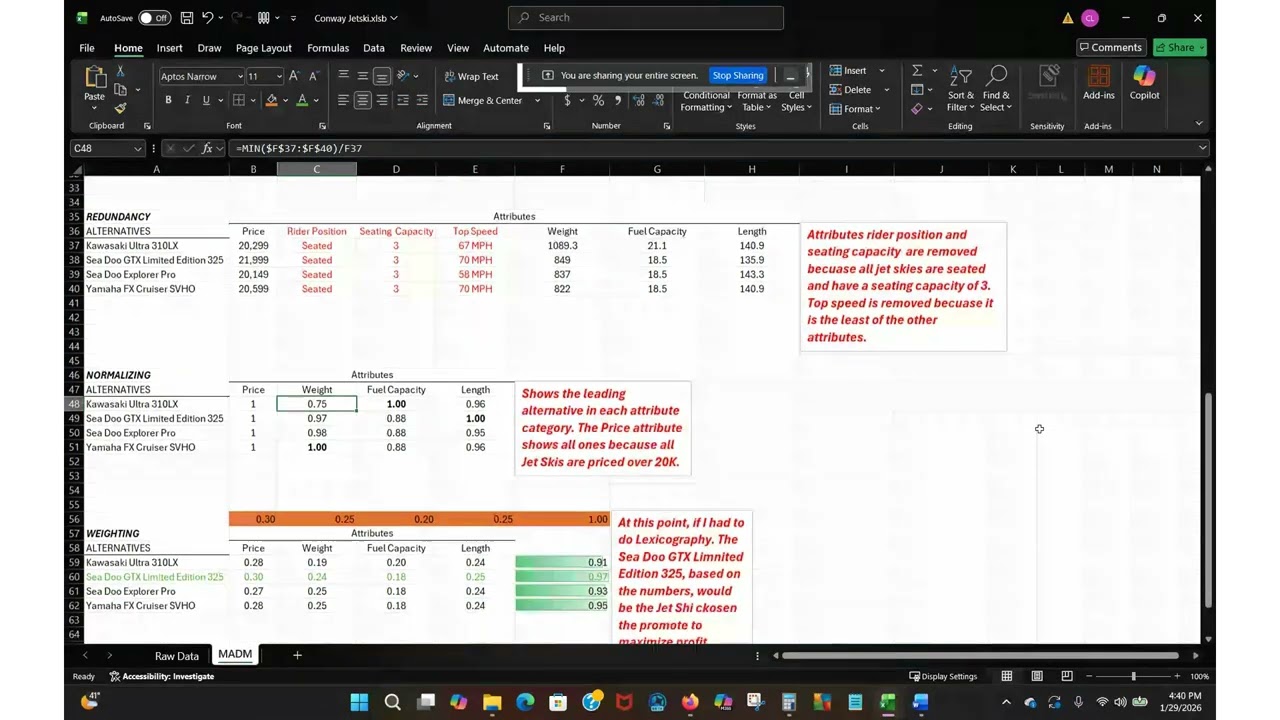
Task: Toggle the AutoSave switch
Action: pos(154,18)
